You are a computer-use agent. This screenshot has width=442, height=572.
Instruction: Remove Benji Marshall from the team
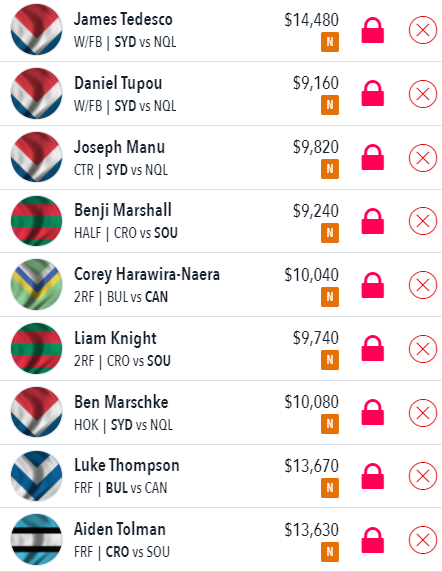tap(423, 221)
